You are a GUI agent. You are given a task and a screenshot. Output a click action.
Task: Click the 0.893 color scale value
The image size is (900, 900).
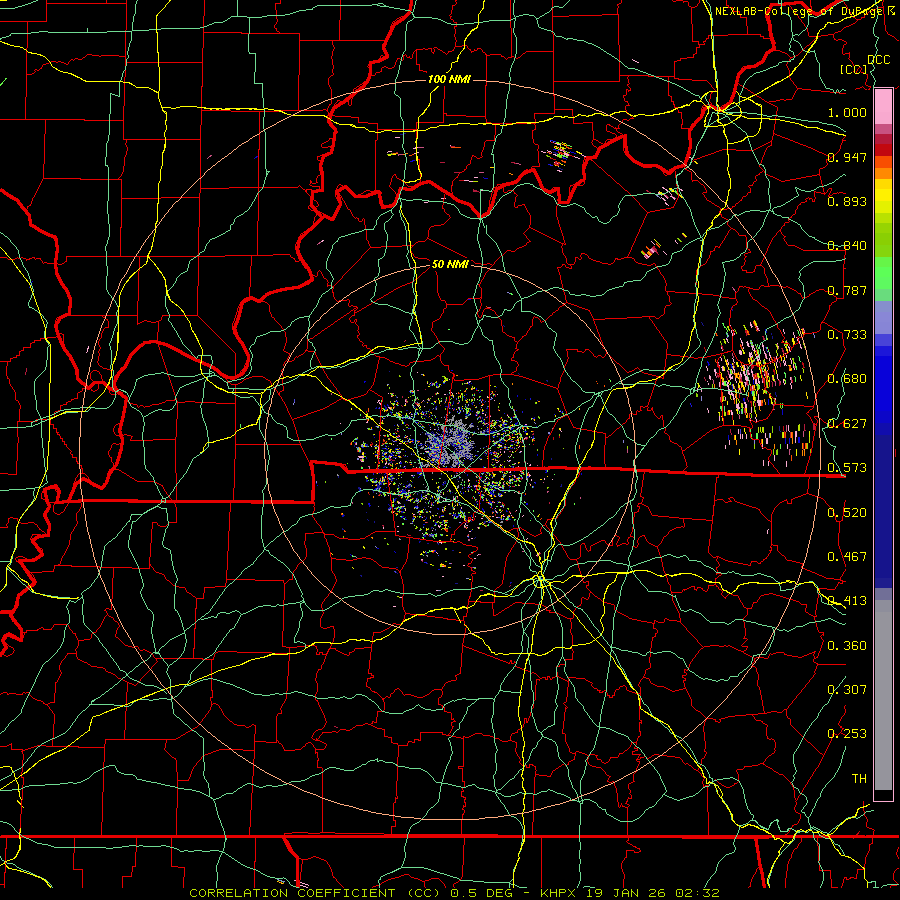point(847,201)
